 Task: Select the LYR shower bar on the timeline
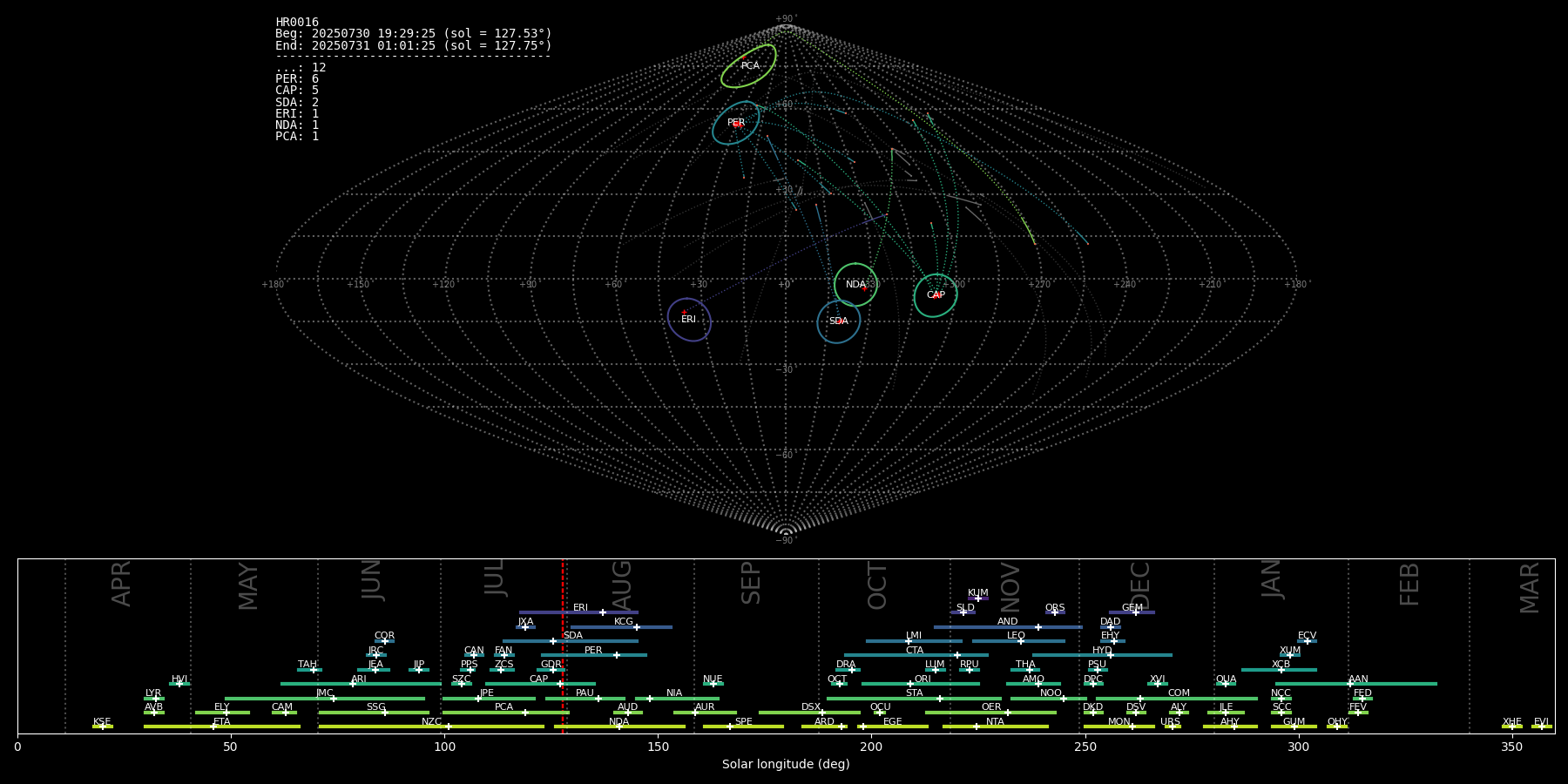coord(154,699)
